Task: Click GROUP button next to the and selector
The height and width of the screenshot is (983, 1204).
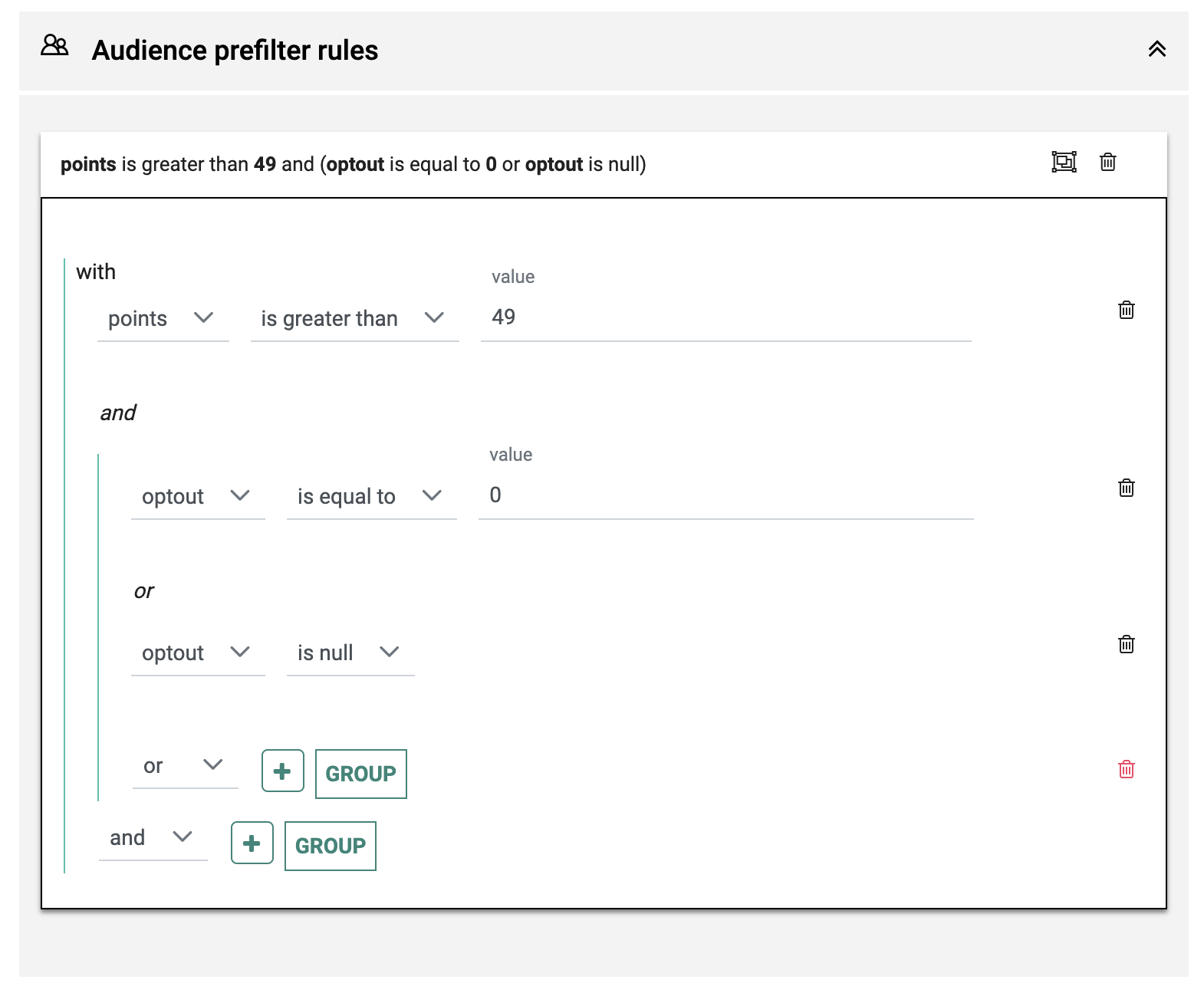Action: pyautogui.click(x=330, y=846)
